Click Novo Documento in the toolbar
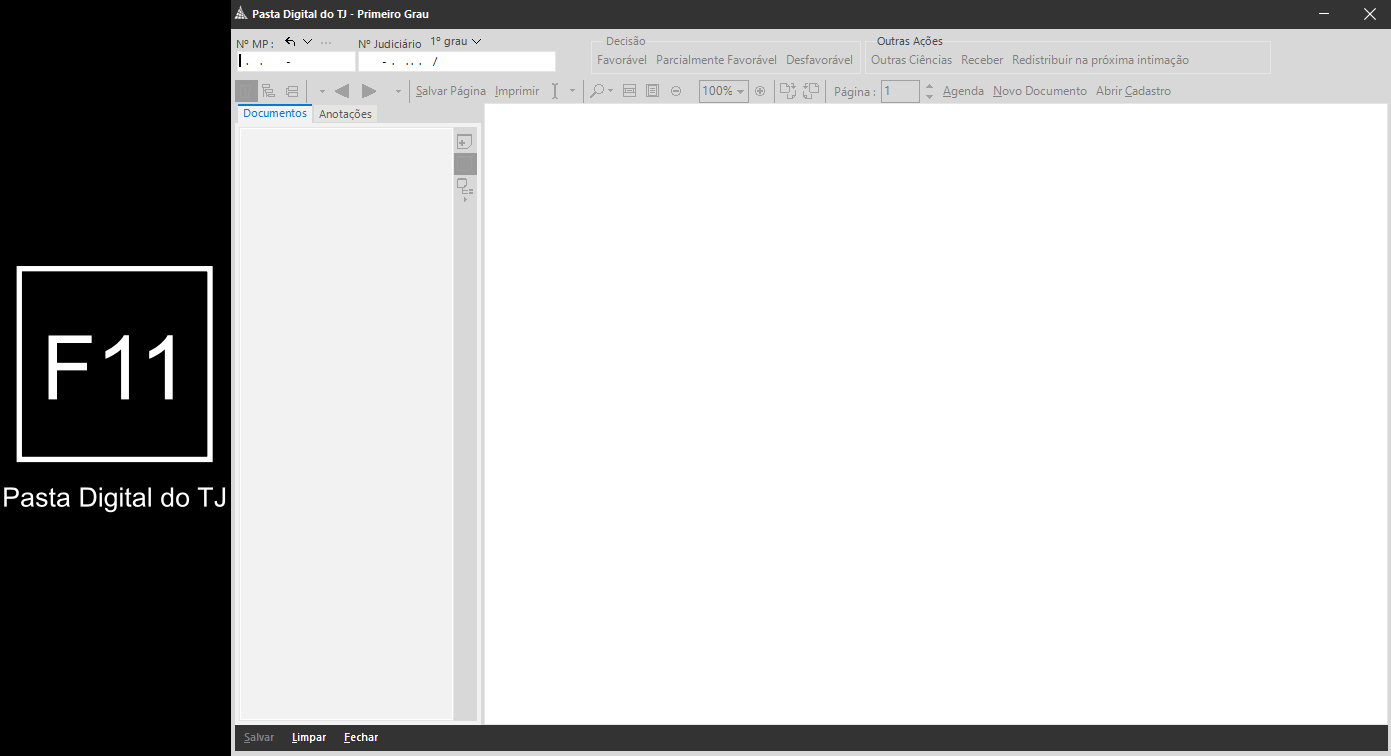 point(1040,91)
